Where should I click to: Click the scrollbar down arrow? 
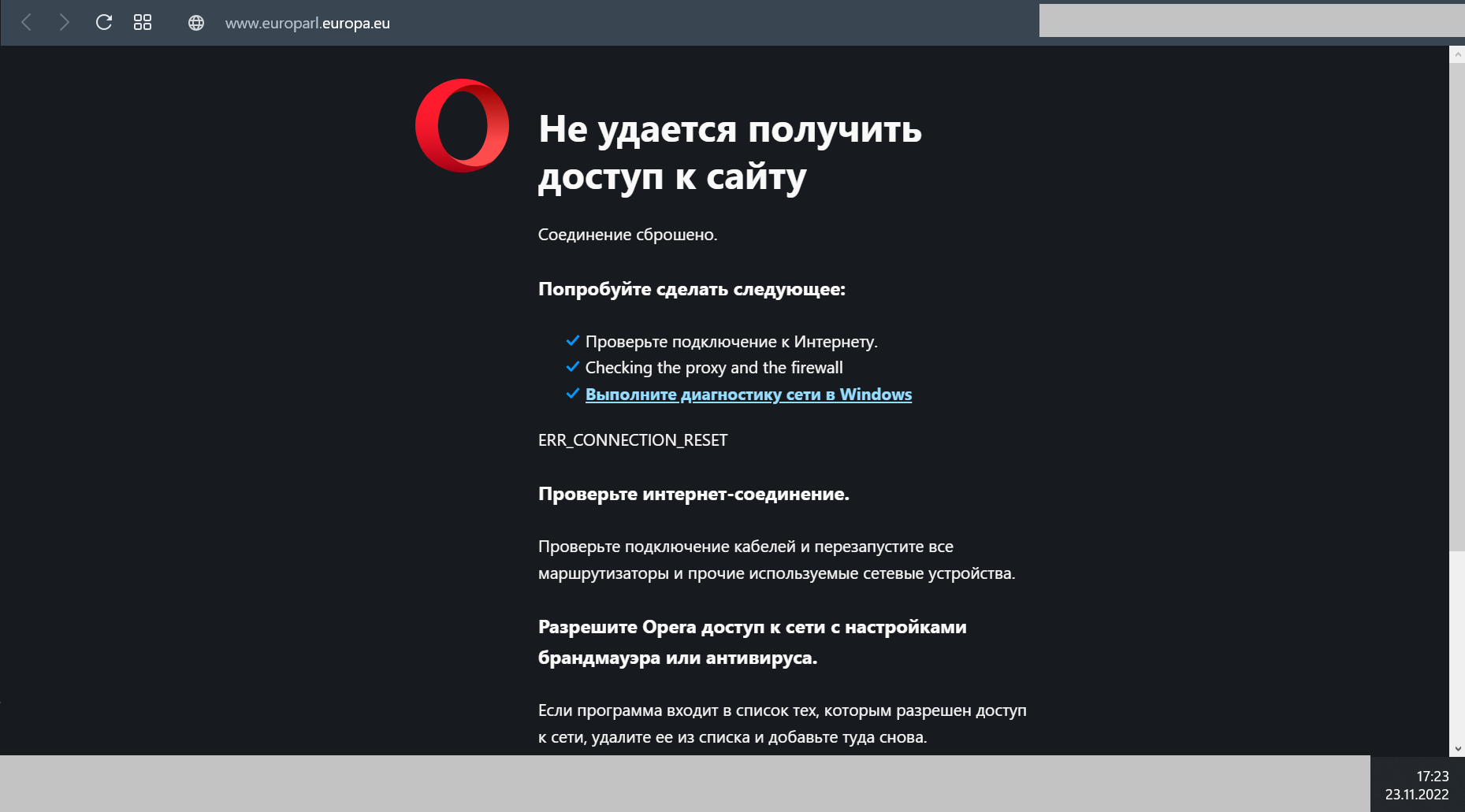[x=1457, y=748]
